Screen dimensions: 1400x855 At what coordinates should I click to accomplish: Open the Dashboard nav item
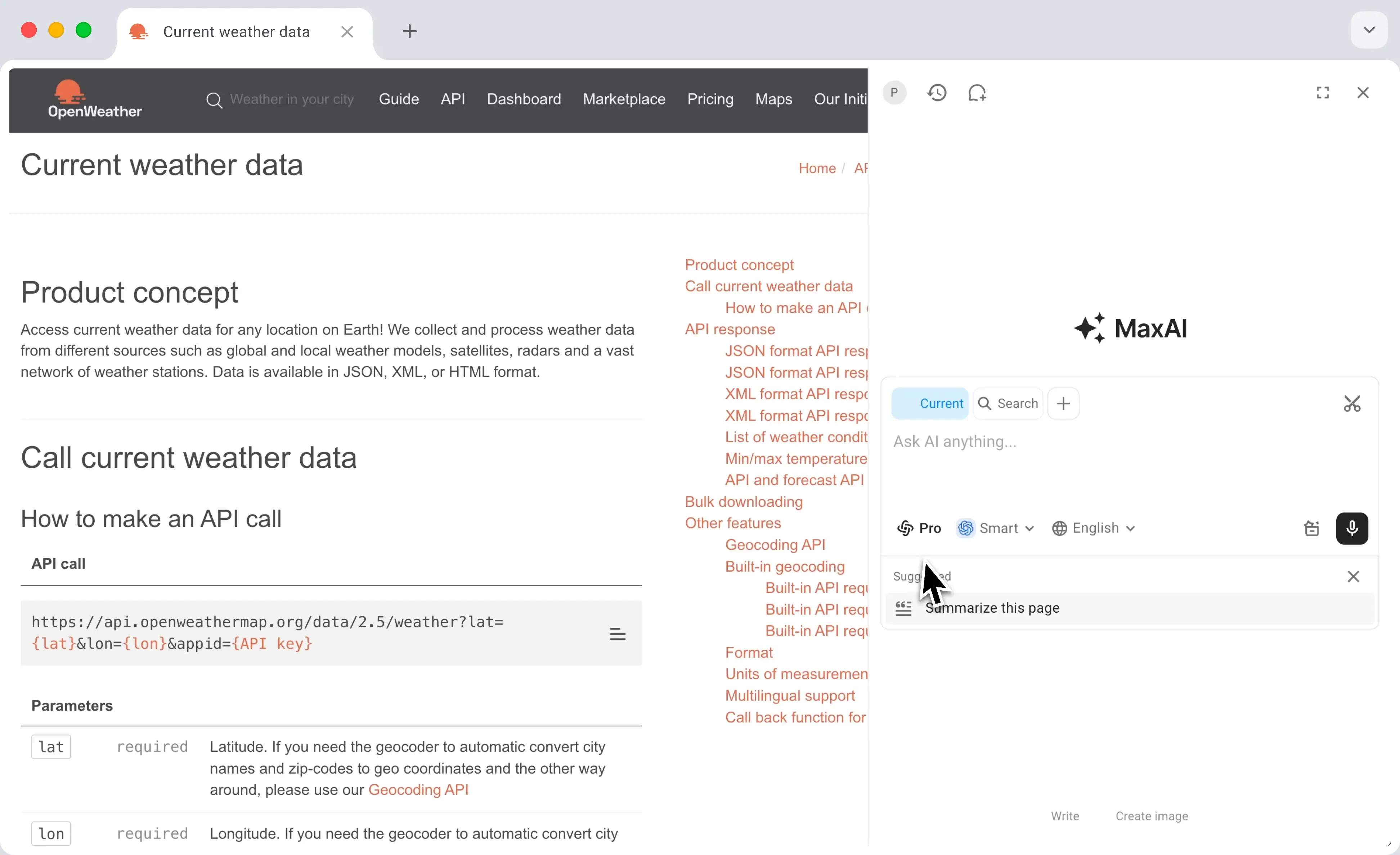[524, 99]
